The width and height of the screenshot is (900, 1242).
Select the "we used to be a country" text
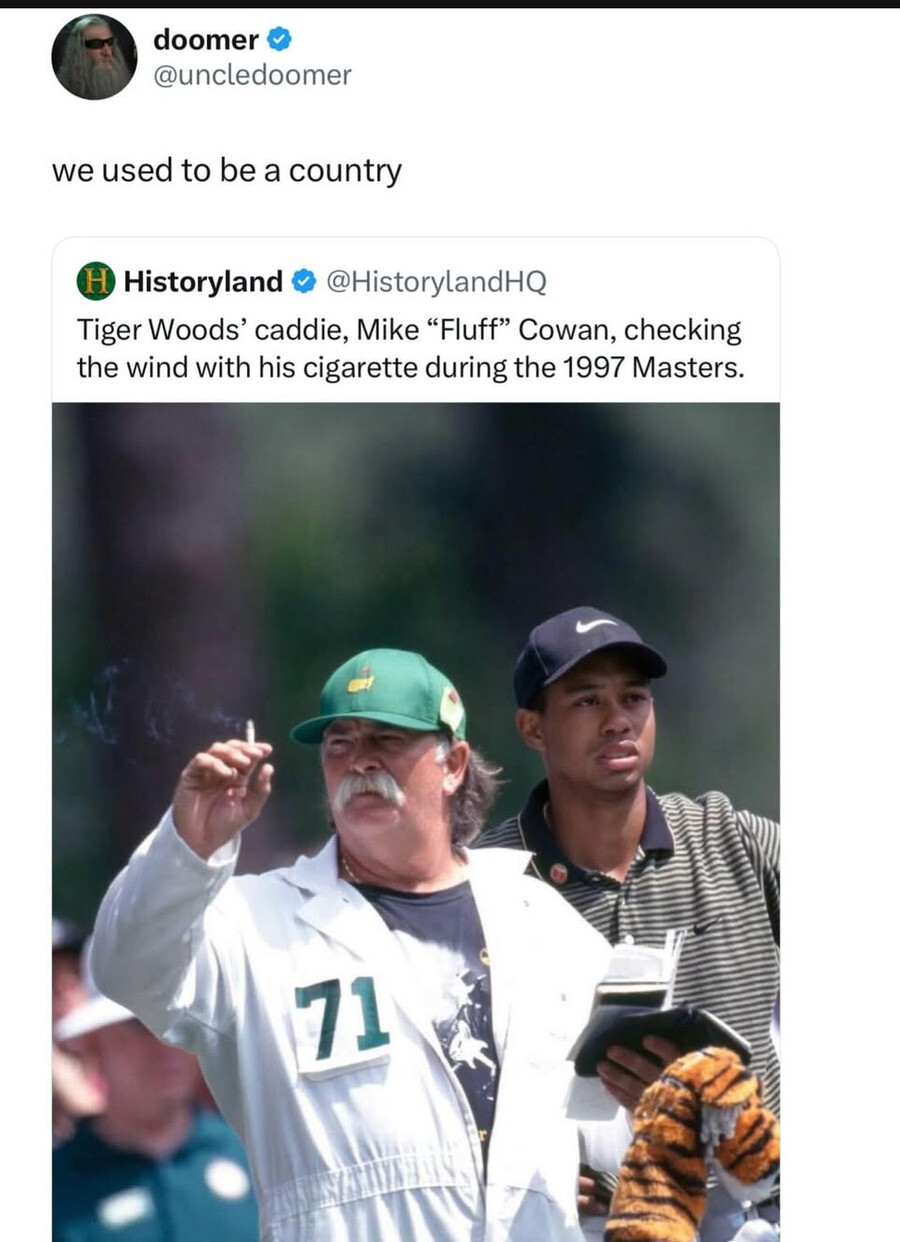(227, 171)
